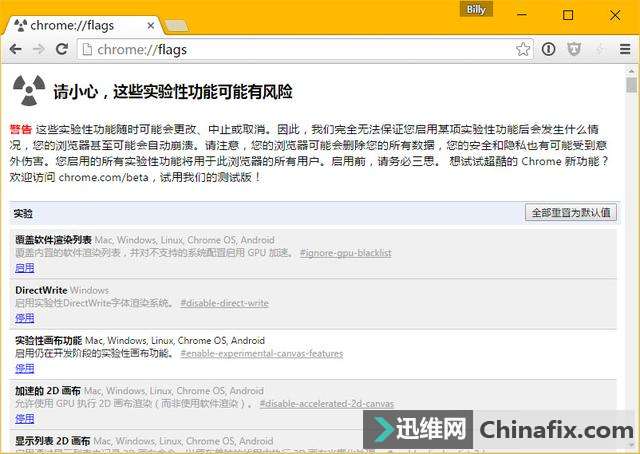Click the DirectWrite flag title
This screenshot has width=640, height=454.
(x=41, y=290)
